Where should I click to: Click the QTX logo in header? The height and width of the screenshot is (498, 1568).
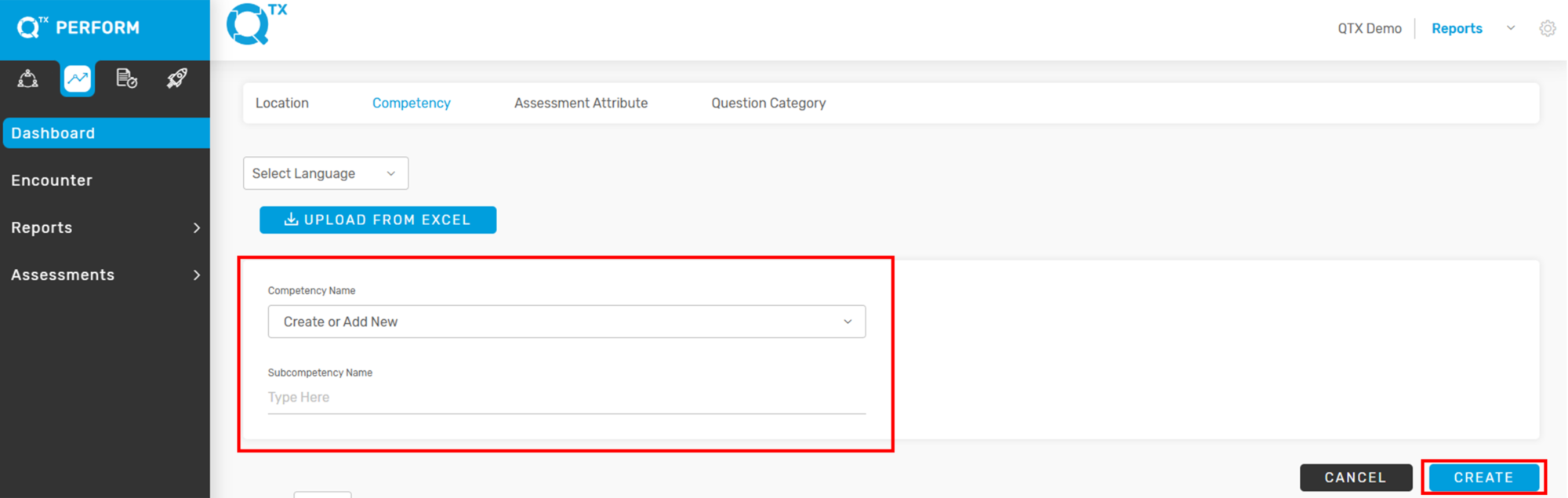point(256,24)
